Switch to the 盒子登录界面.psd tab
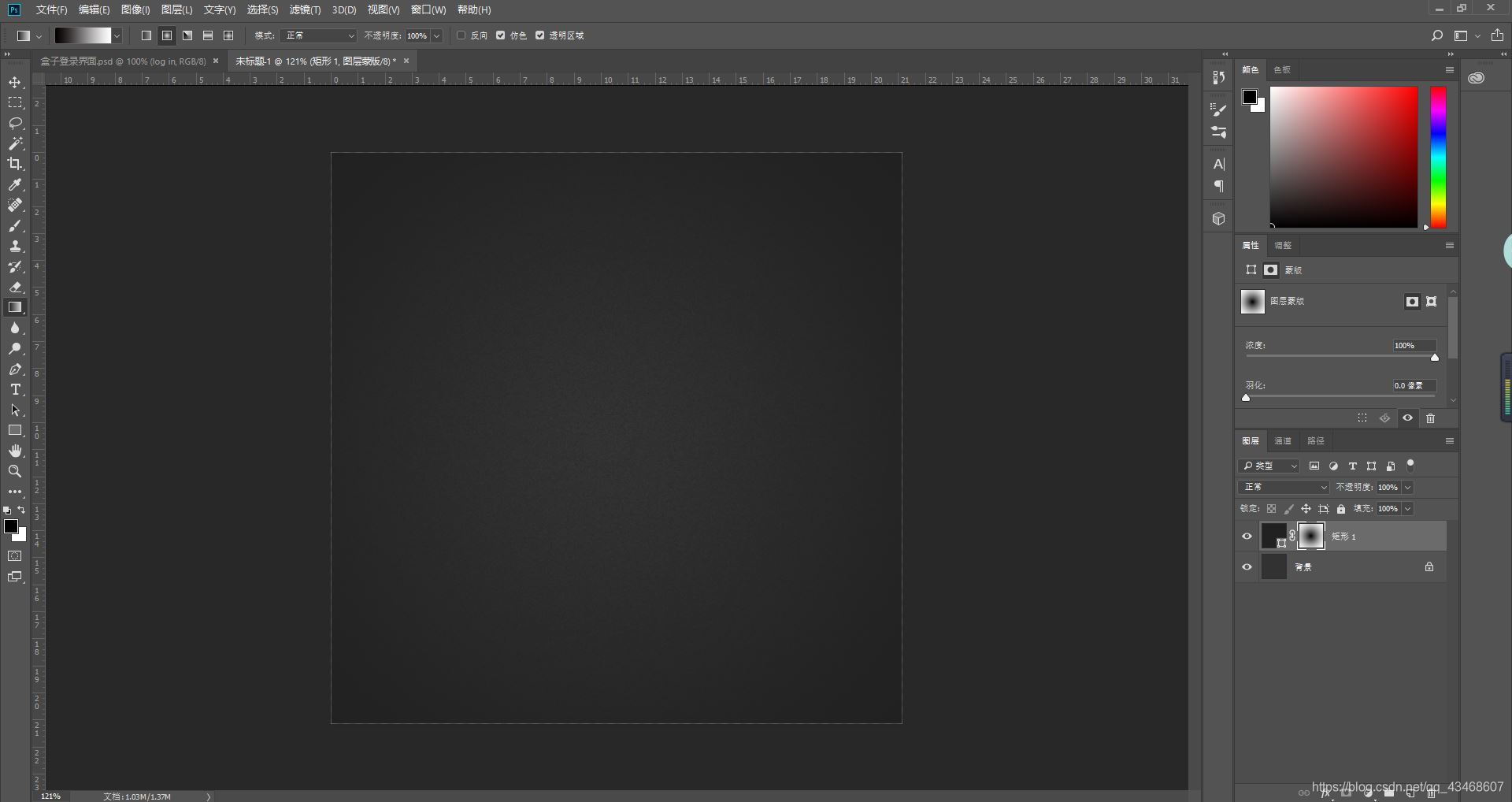Viewport: 1512px width, 802px height. click(x=123, y=61)
